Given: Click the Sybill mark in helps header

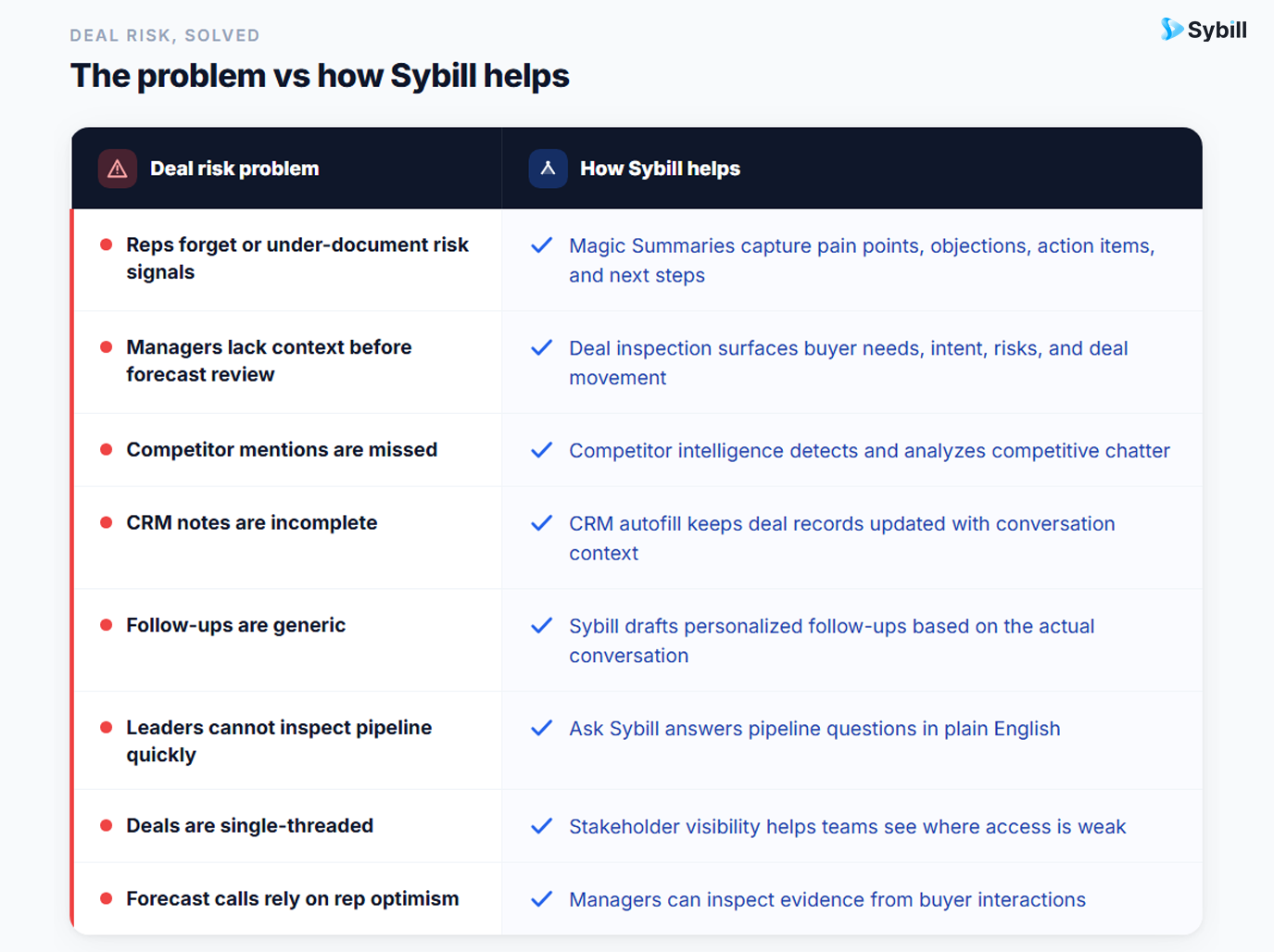Looking at the screenshot, I should tap(548, 169).
